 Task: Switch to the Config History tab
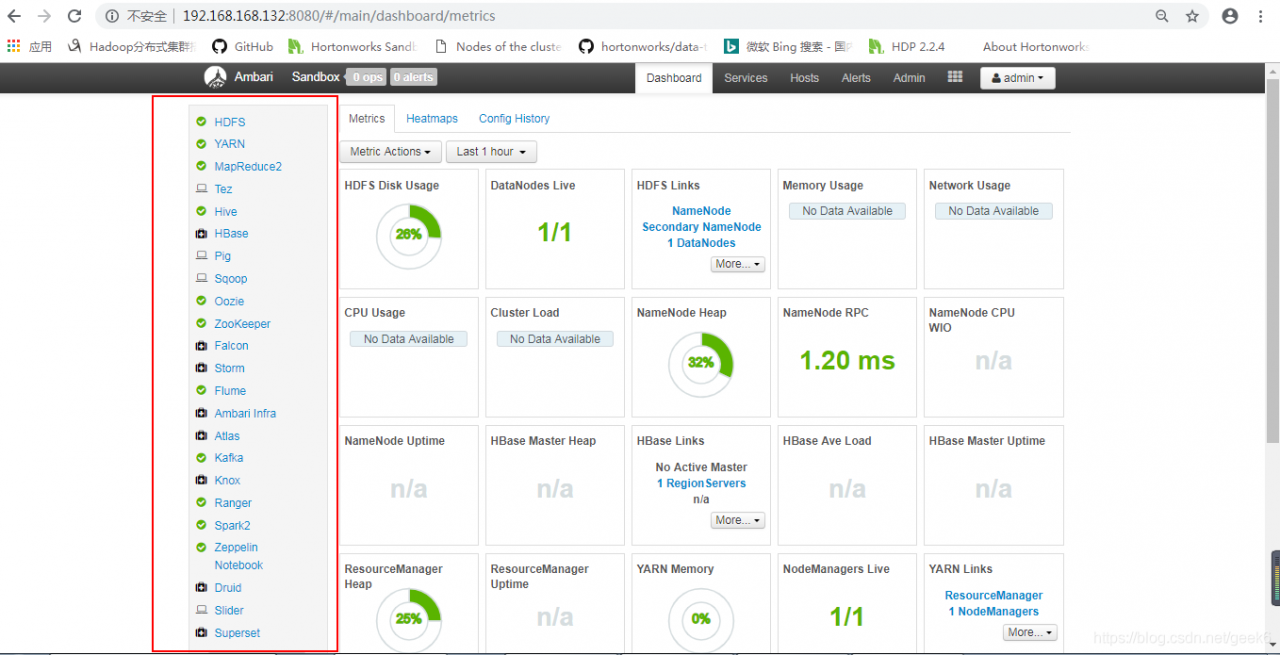click(514, 118)
